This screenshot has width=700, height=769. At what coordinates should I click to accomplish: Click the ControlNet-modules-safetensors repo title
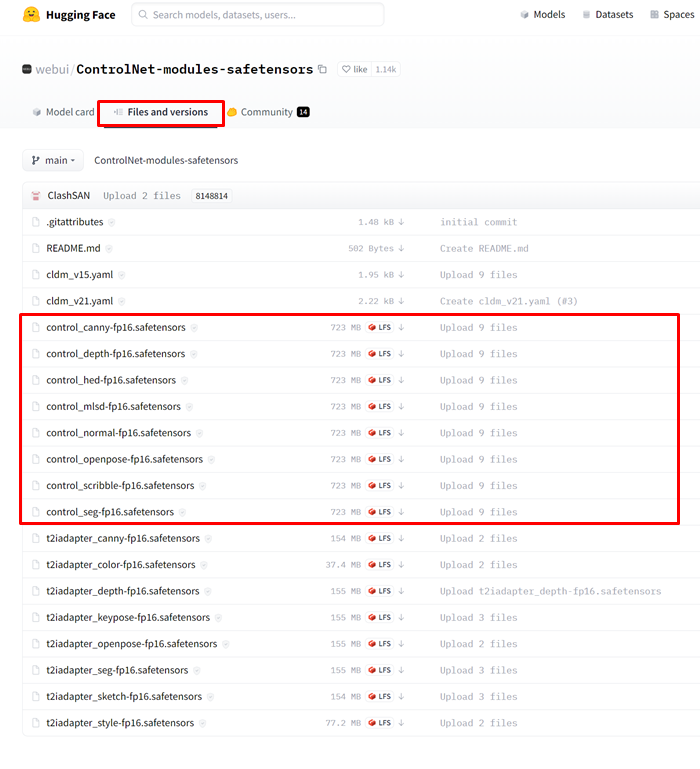pos(195,69)
